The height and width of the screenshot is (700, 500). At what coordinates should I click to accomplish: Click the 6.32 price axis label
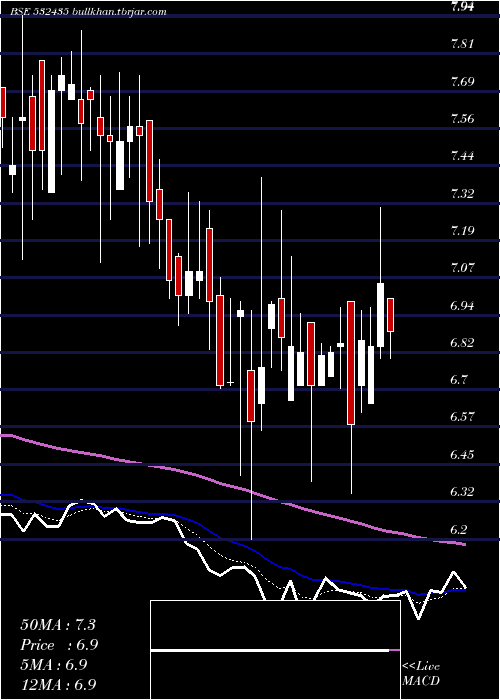click(462, 492)
